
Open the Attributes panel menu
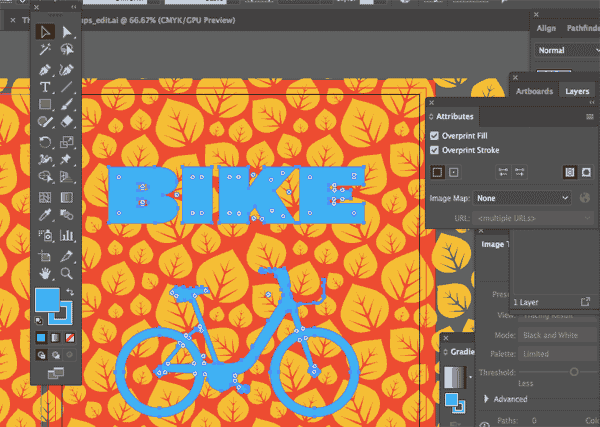click(590, 116)
